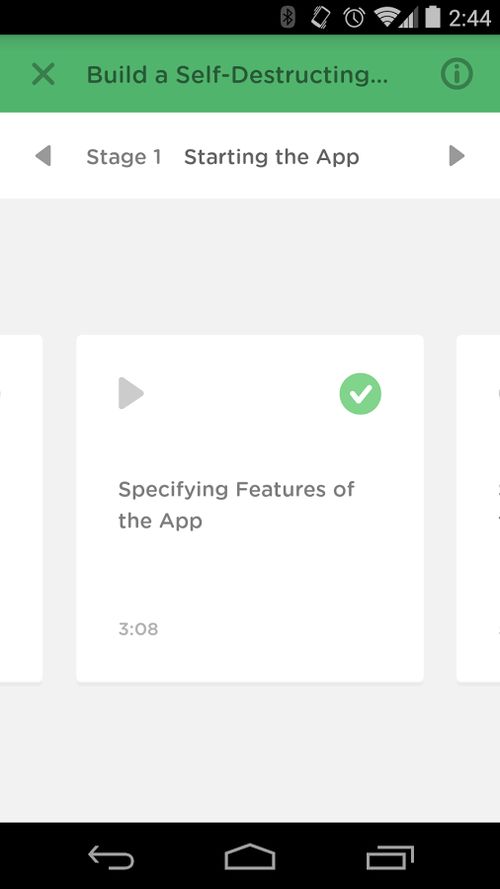Open the partially visible previous card
500x889 pixels.
(21, 509)
